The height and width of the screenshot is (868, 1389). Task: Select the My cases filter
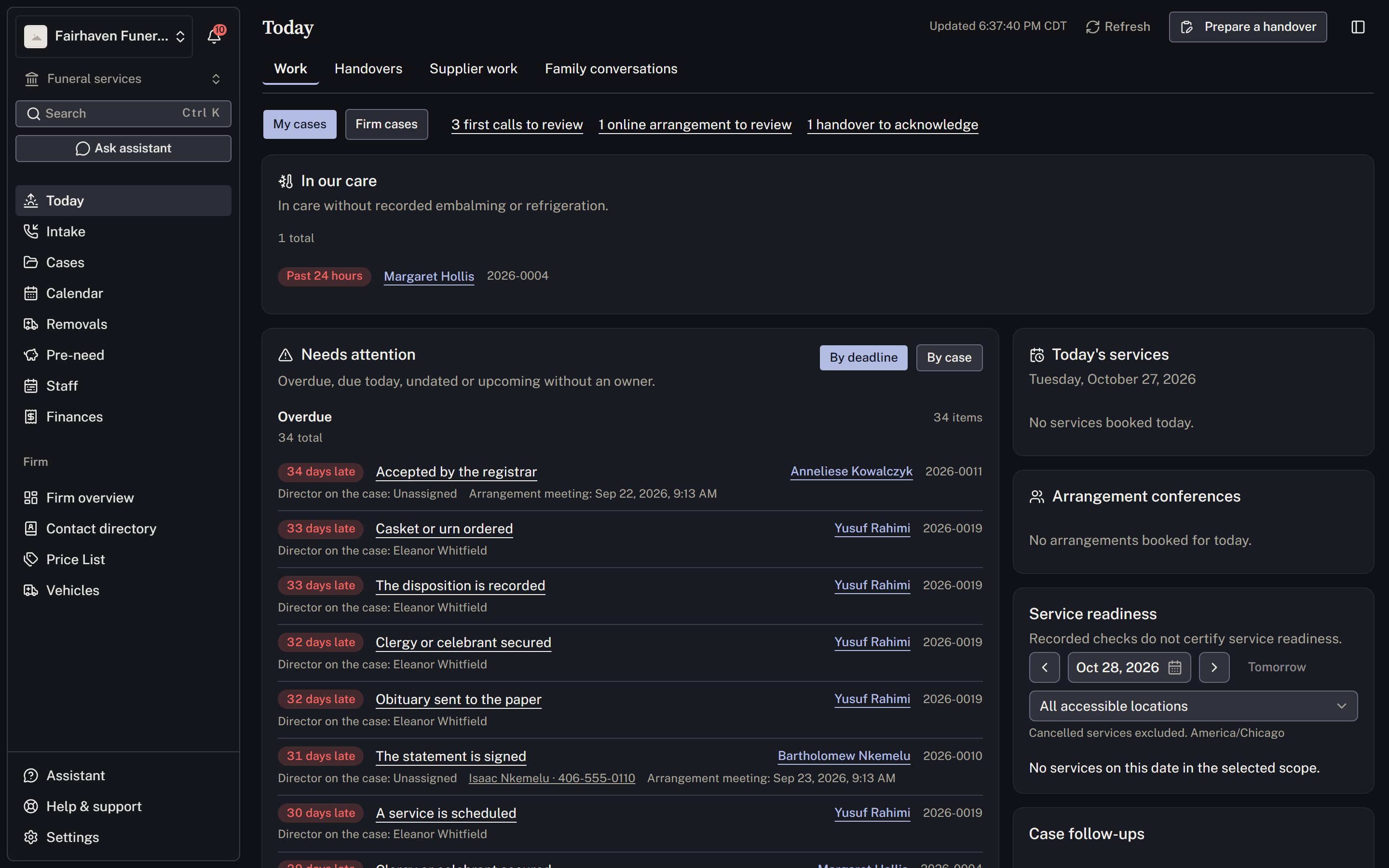point(300,124)
